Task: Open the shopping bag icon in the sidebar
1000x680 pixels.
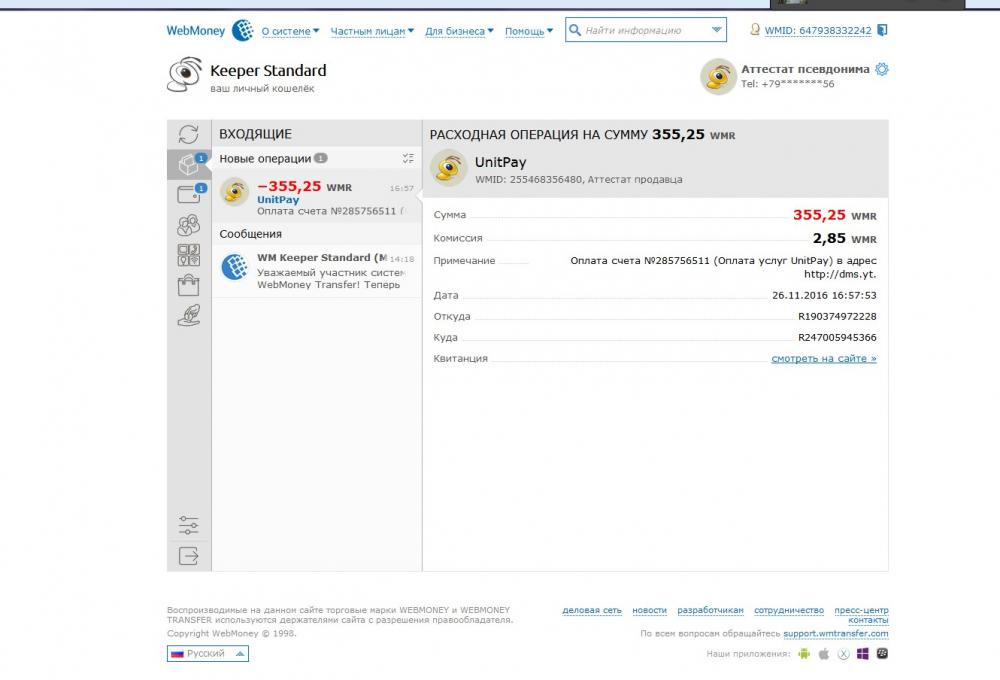Action: pos(188,286)
